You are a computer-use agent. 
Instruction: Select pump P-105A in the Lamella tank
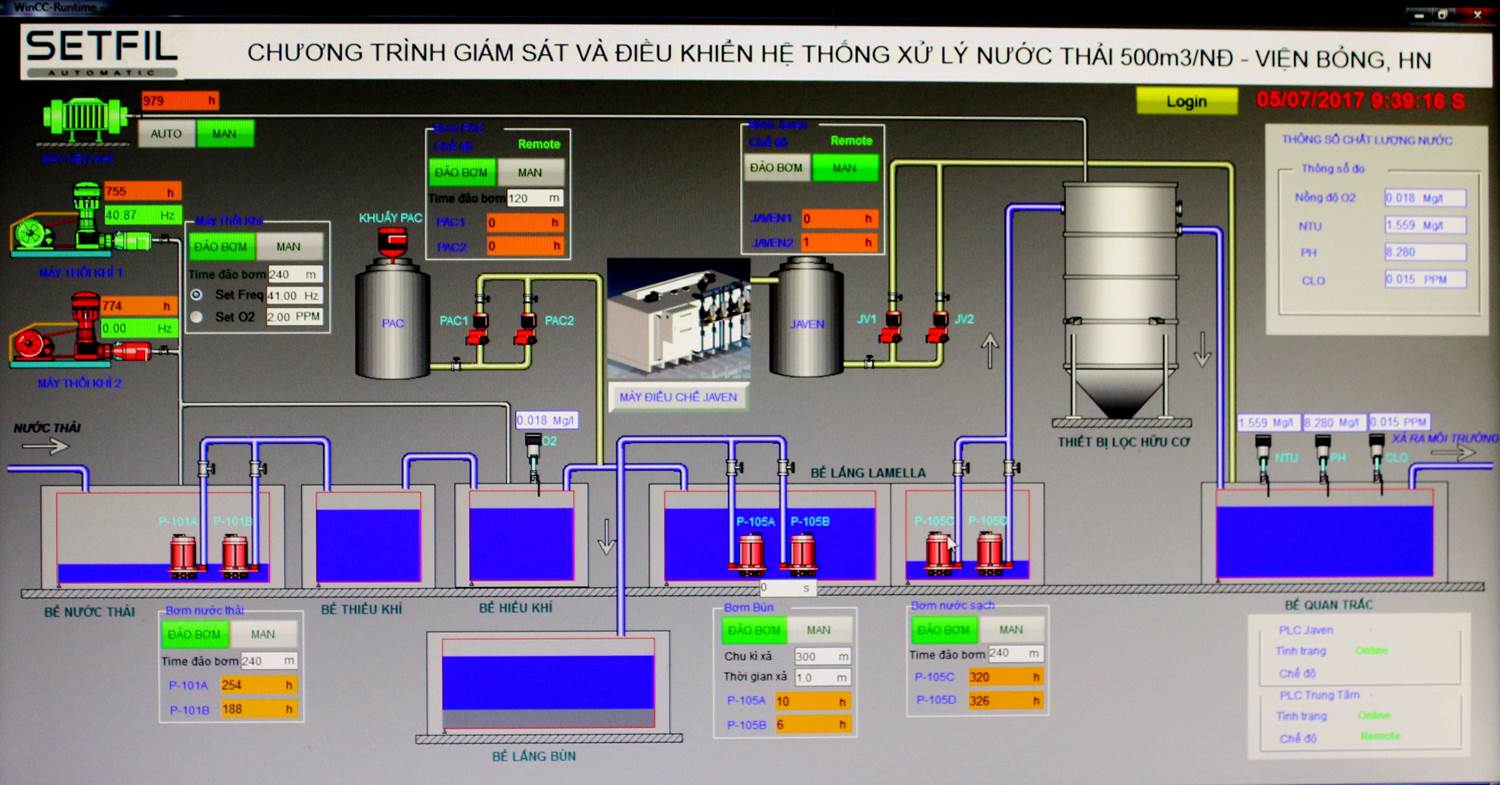753,554
